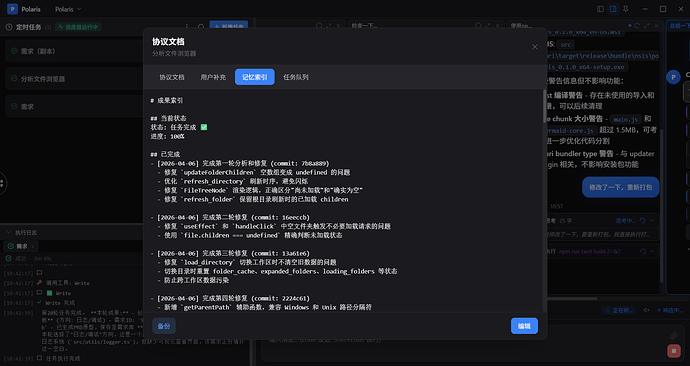Close the 检查一下 session tab
690x366 pixels.
coord(497,26)
